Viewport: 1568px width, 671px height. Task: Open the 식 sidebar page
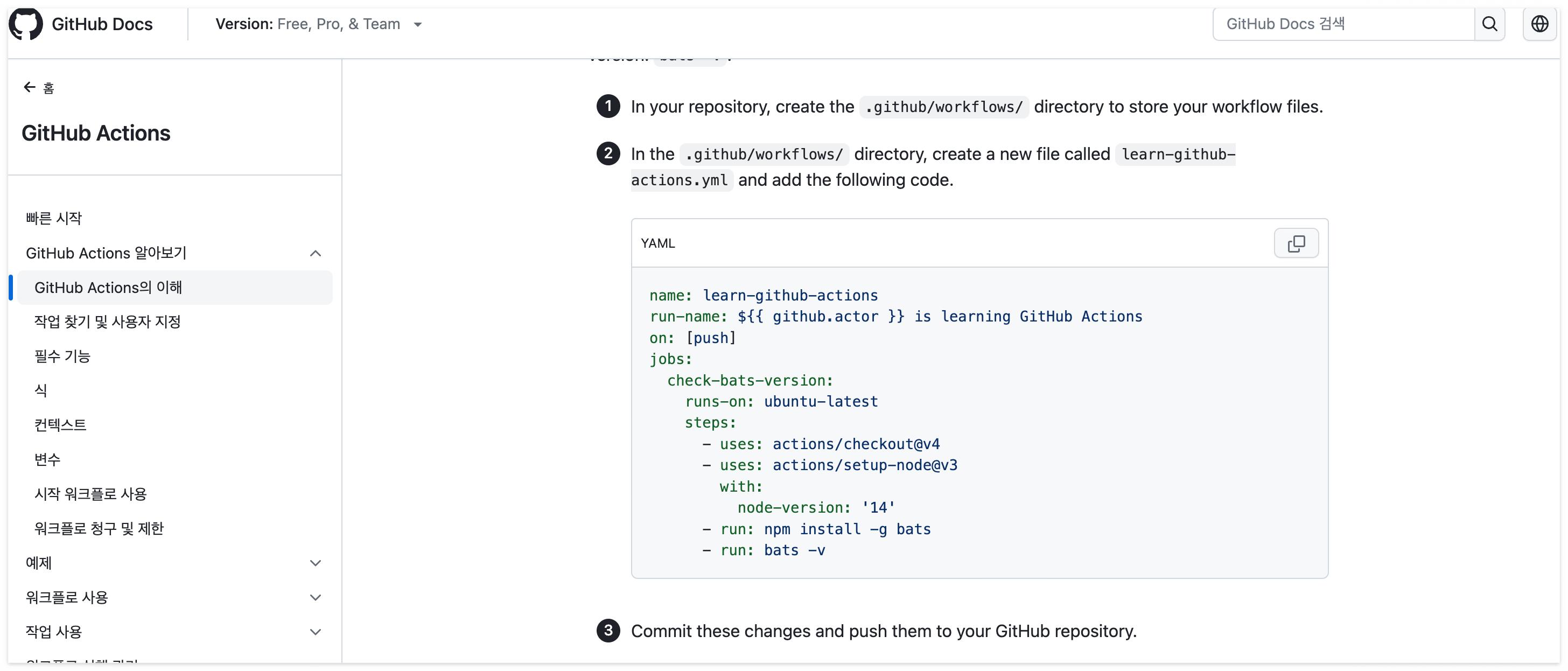coord(41,390)
